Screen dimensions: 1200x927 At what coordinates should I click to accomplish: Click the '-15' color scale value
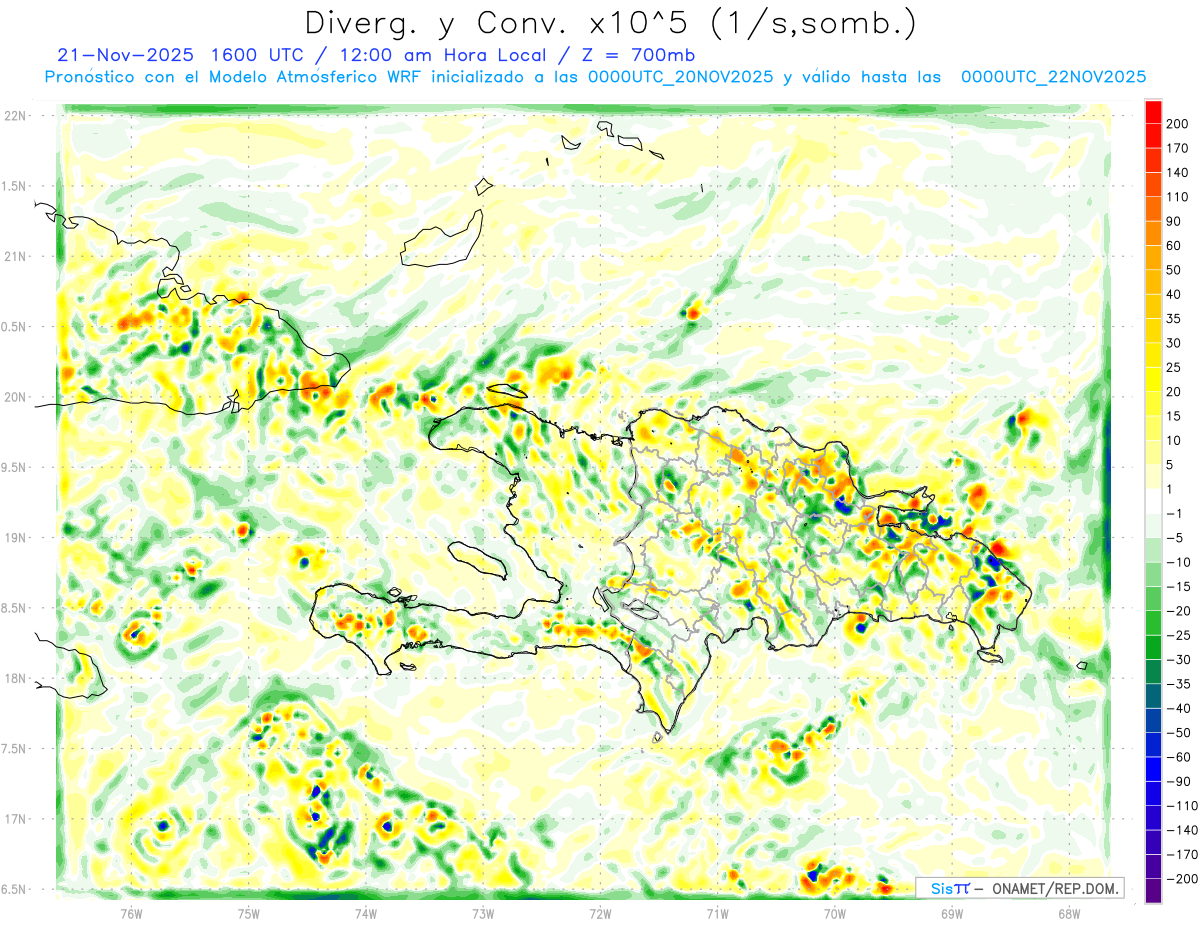(1177, 586)
